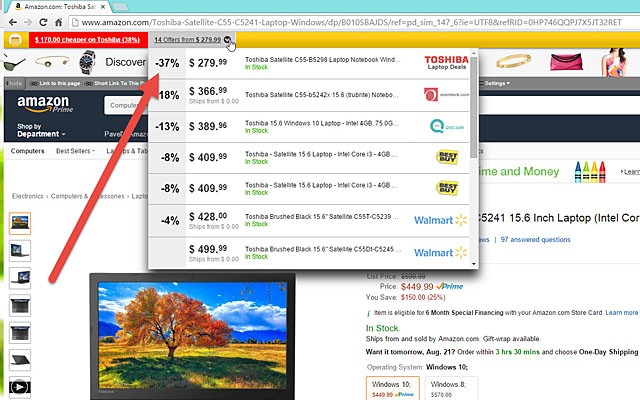This screenshot has width=640, height=400.
Task: Select the Windows 10 operating system option
Action: coord(391,386)
